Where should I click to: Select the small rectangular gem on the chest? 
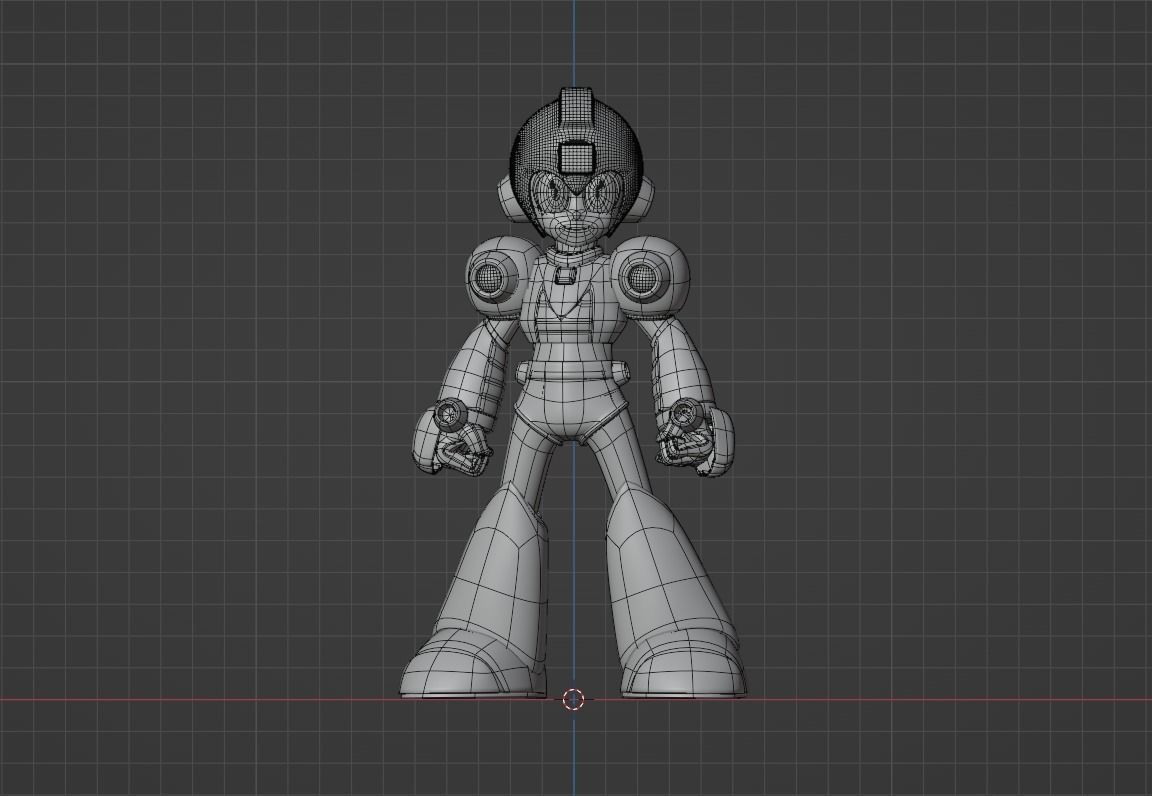(x=565, y=276)
